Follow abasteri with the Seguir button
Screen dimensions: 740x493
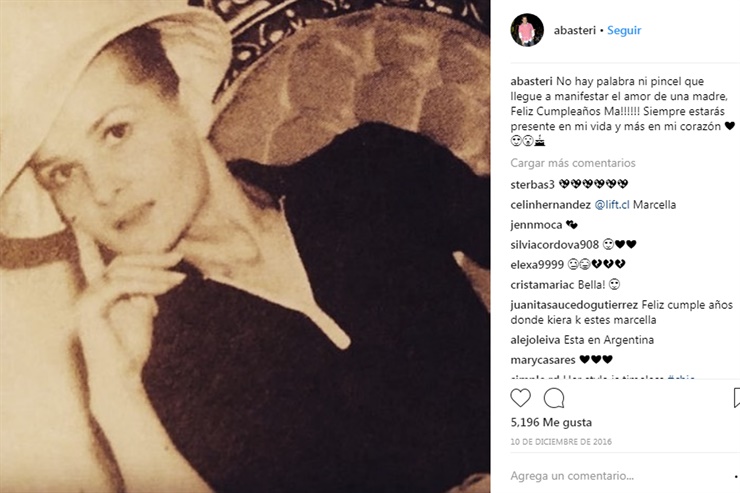624,30
